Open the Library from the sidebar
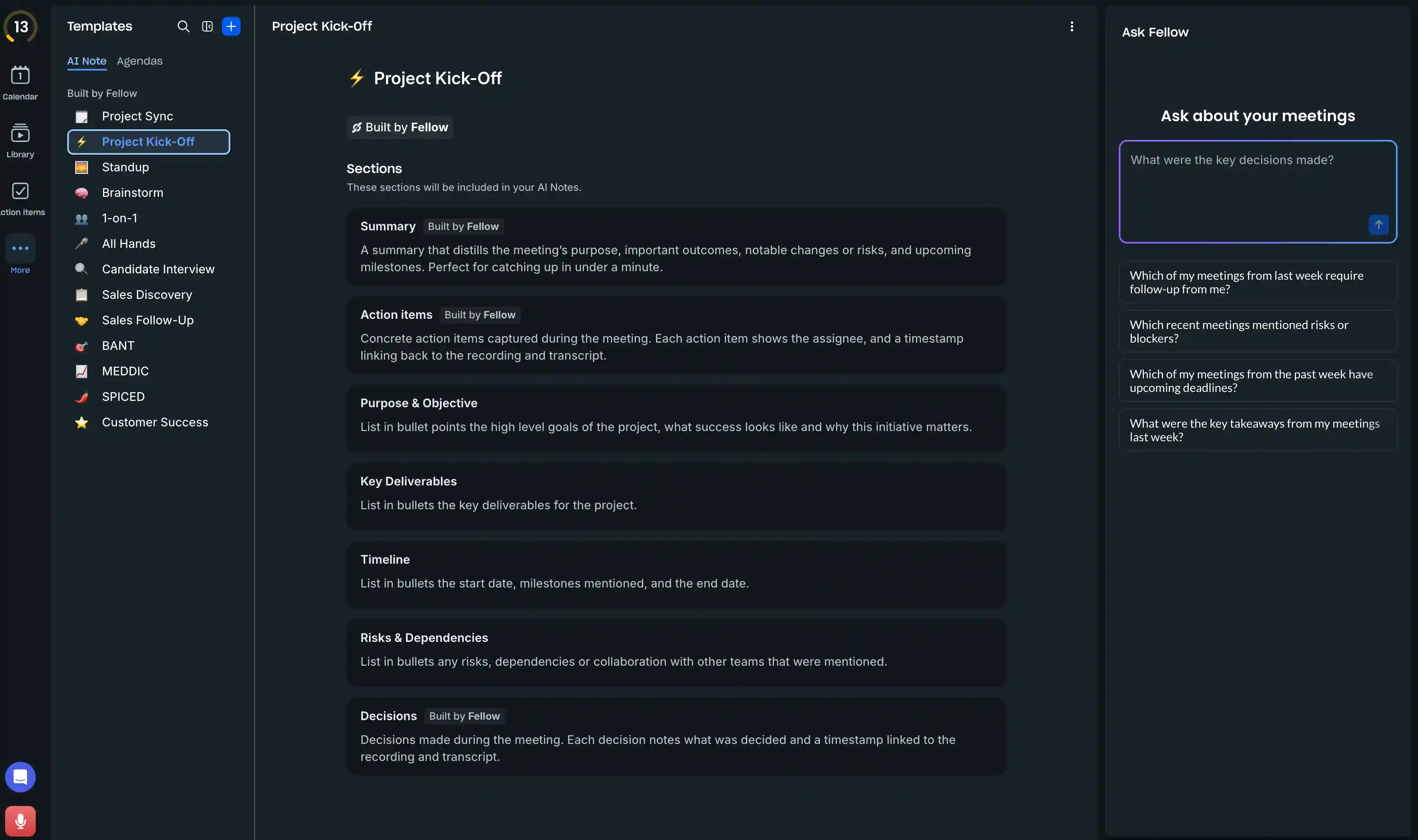Viewport: 1418px width, 840px height. tap(20, 139)
